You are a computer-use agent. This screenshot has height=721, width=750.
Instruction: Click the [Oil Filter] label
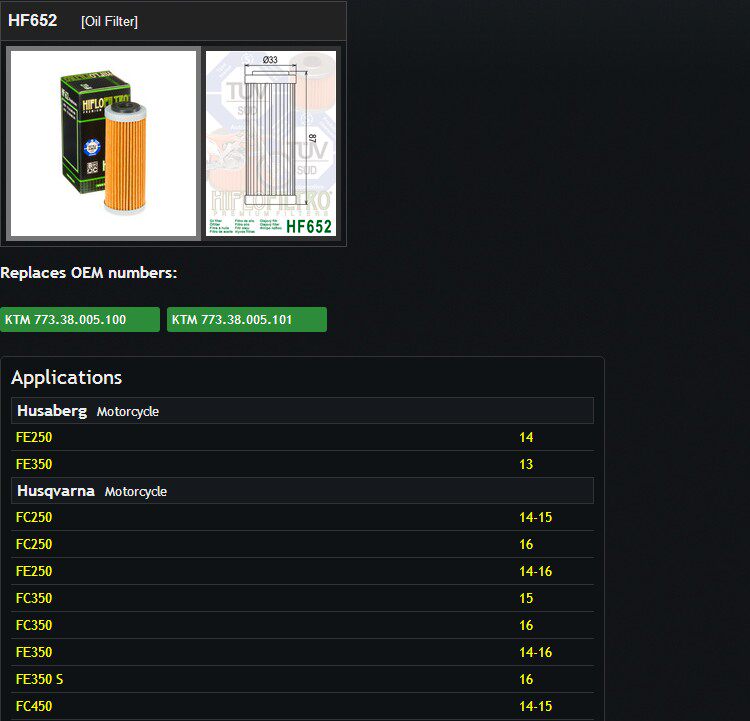(x=110, y=22)
